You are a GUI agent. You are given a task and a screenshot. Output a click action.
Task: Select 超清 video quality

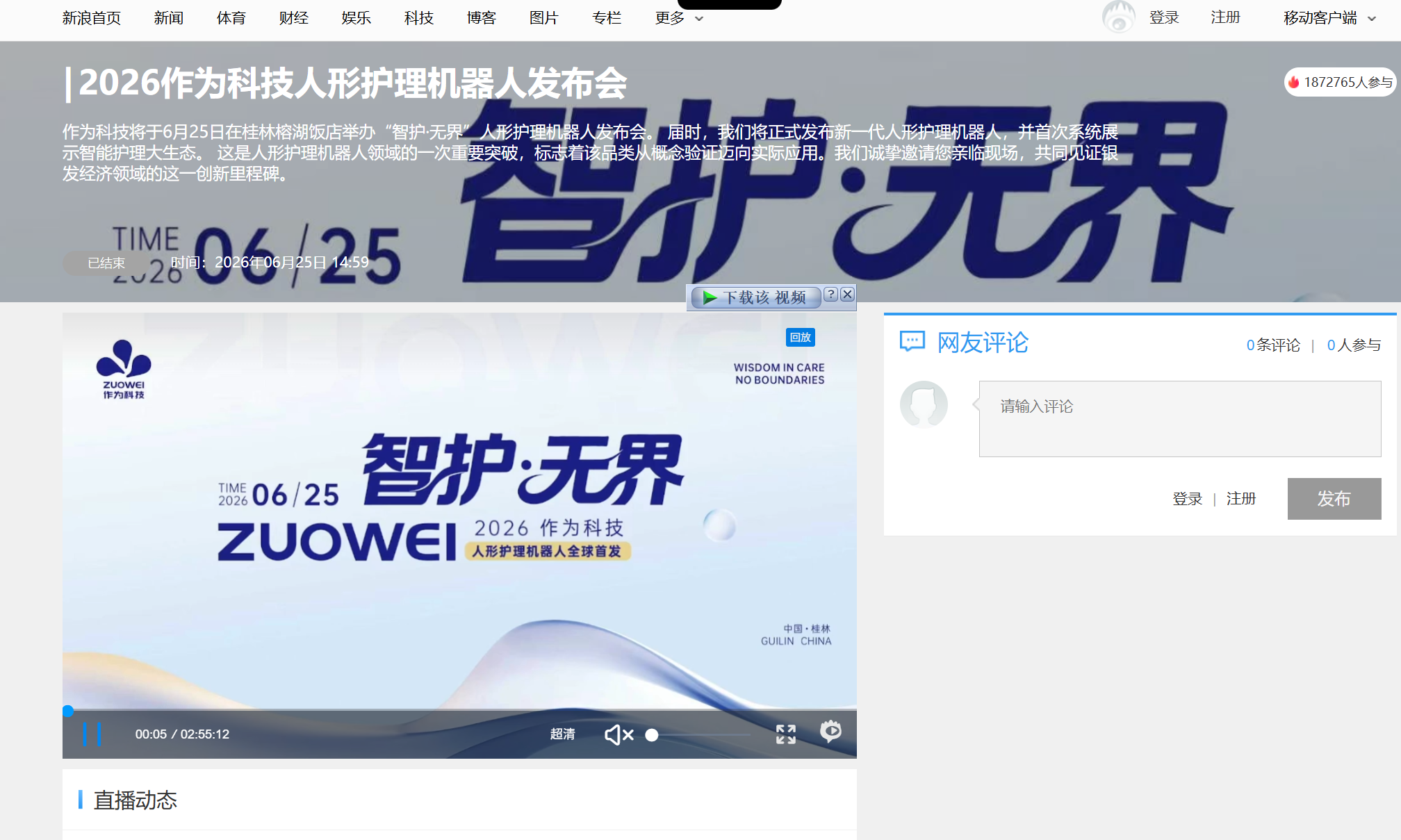point(562,734)
